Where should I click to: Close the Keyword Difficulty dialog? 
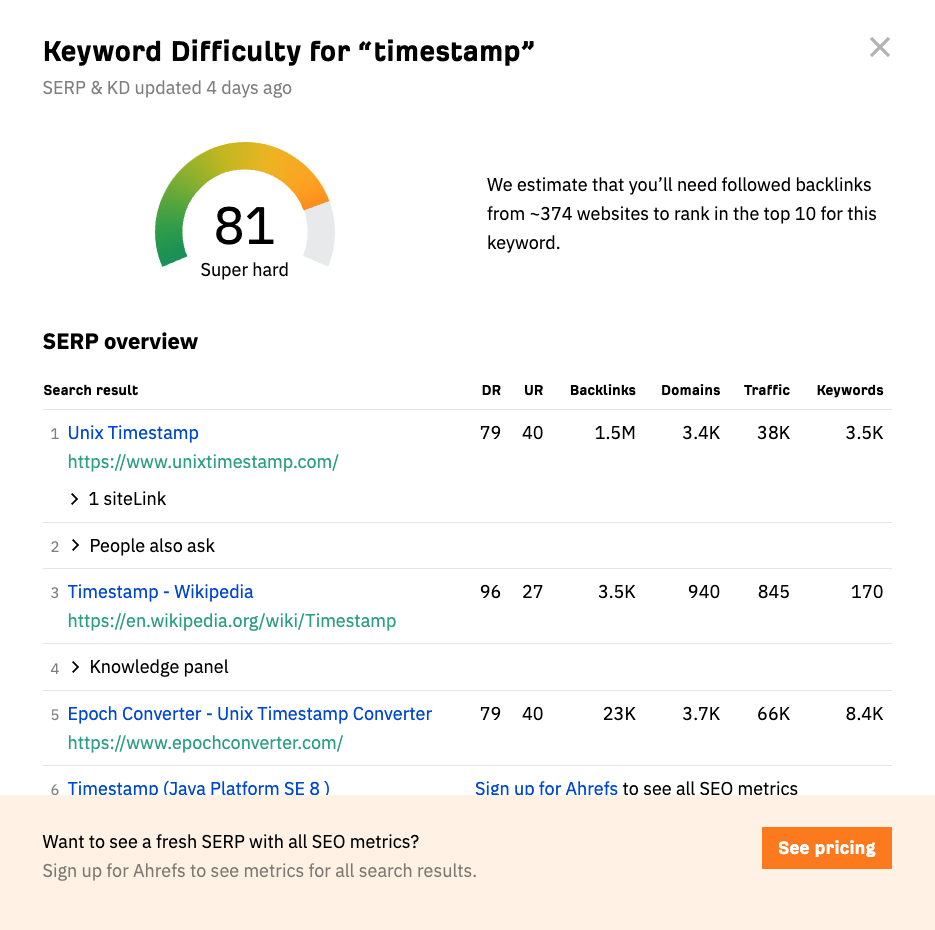(879, 47)
